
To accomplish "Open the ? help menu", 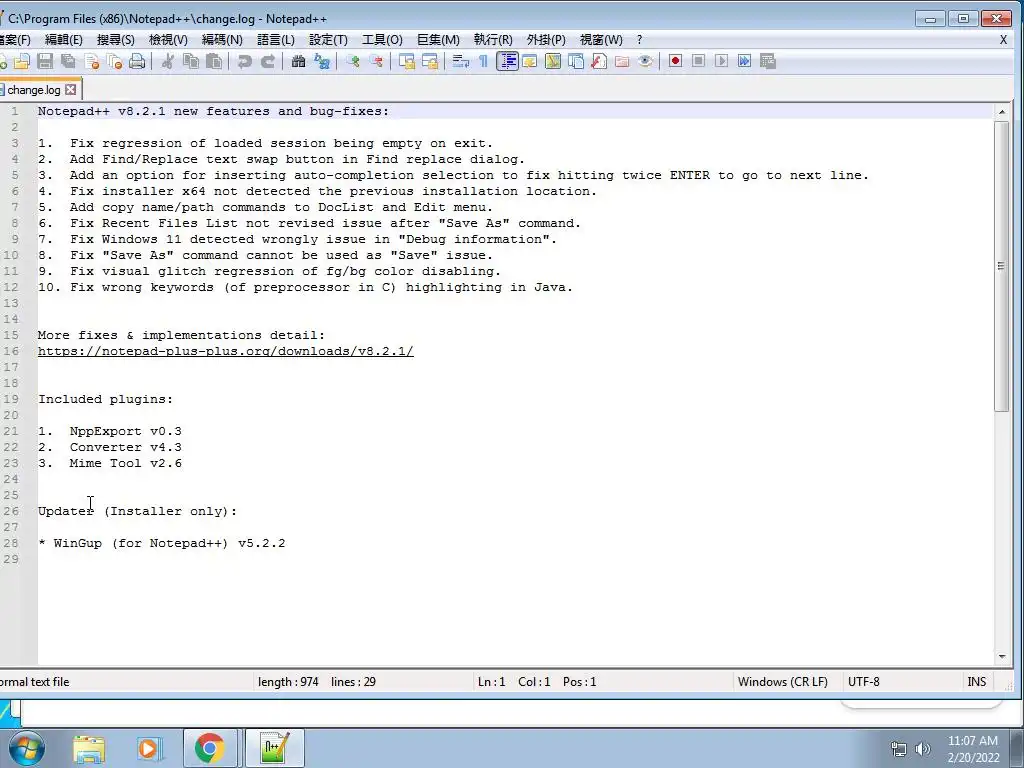I will coord(639,40).
